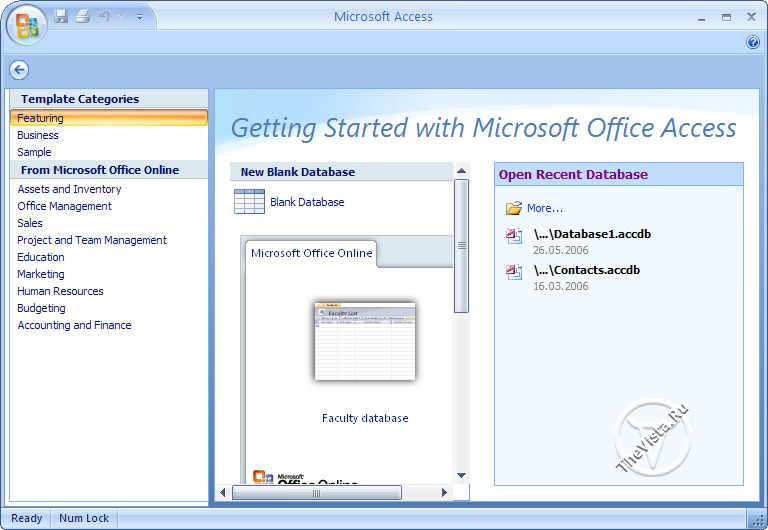This screenshot has width=768, height=530.
Task: Open recent file Database1.accdb
Action: (593, 234)
